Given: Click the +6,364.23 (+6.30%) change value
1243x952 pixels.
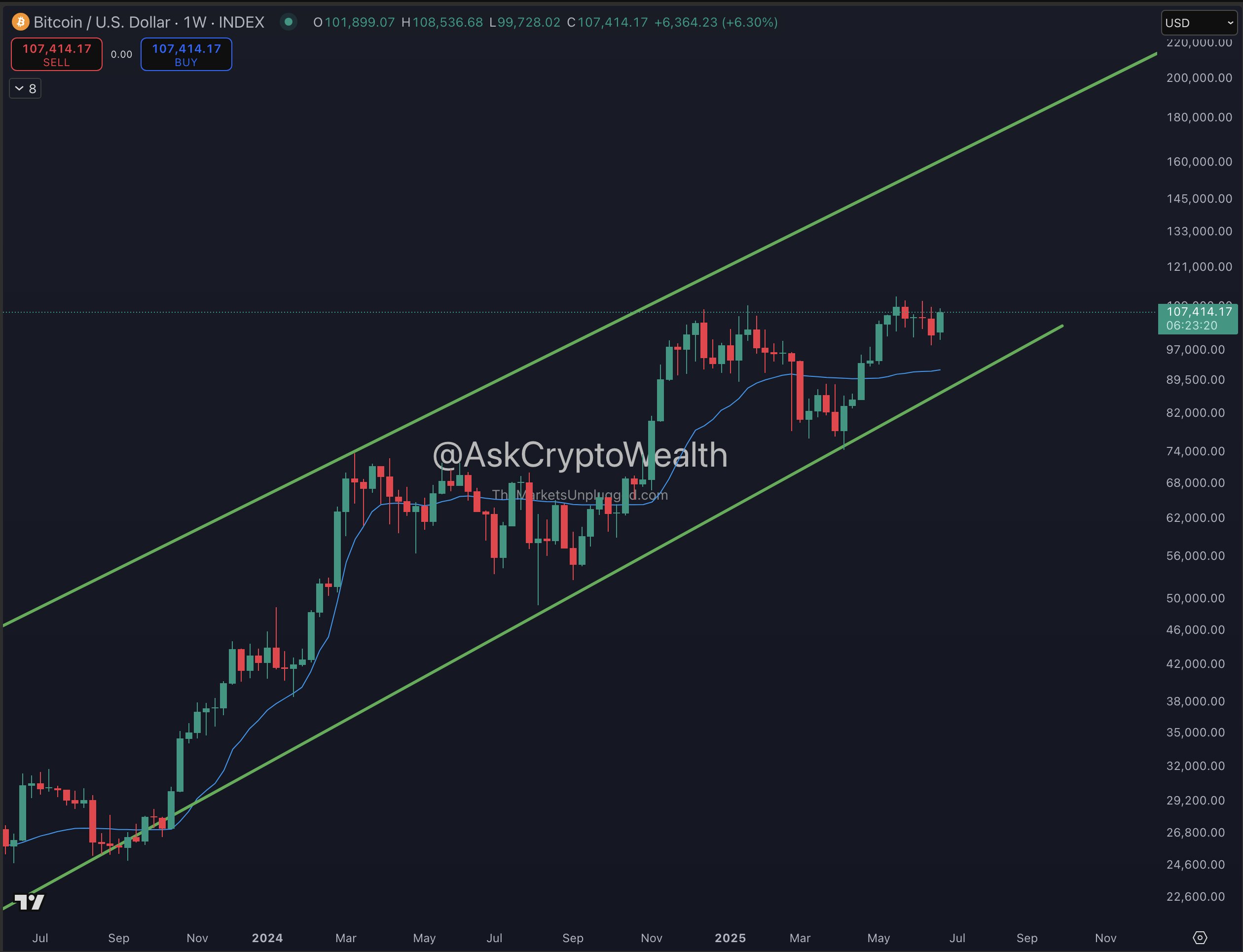Looking at the screenshot, I should pos(716,22).
